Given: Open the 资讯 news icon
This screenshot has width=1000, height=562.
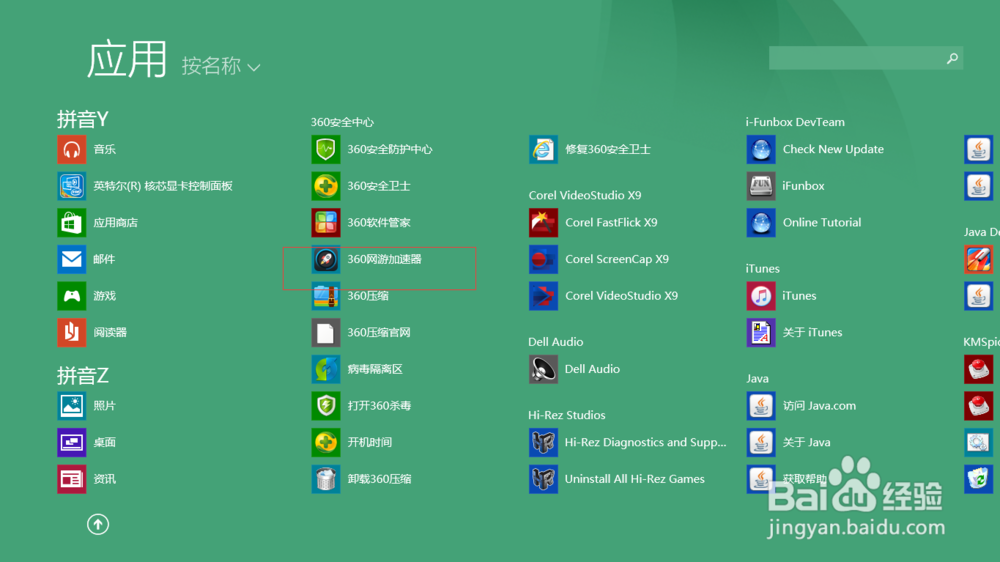Looking at the screenshot, I should [71, 479].
